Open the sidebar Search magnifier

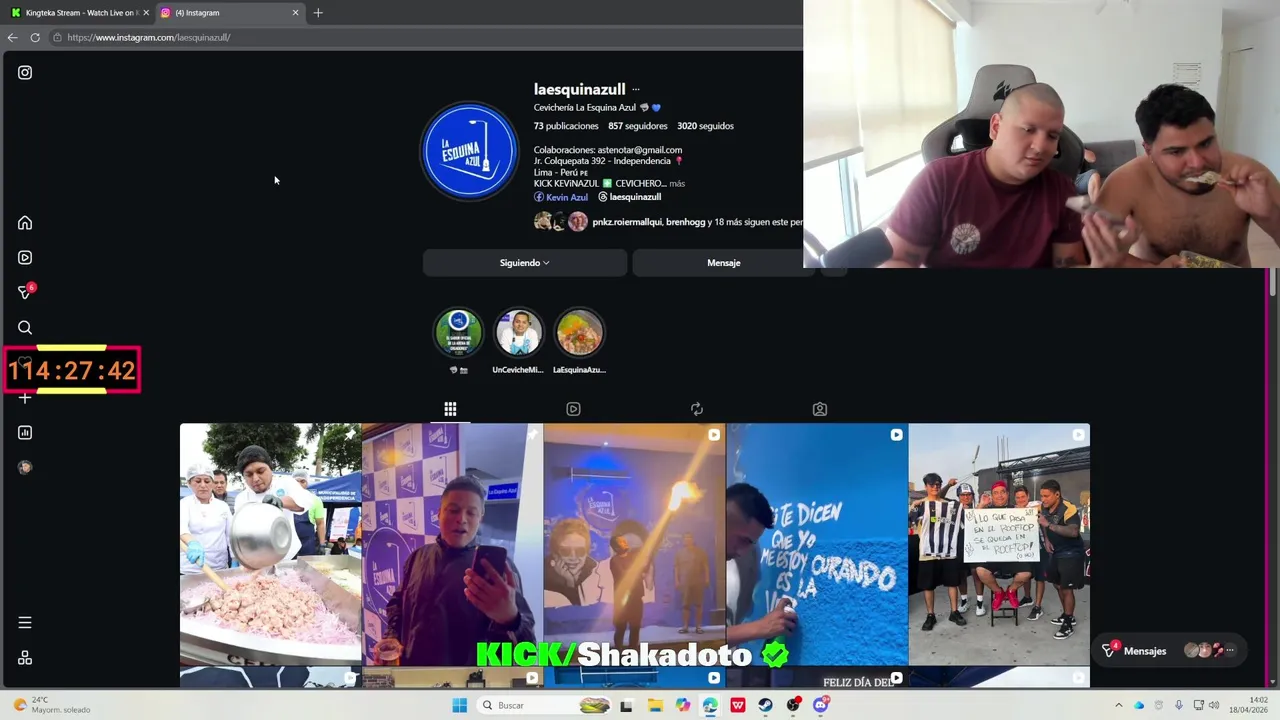25,327
